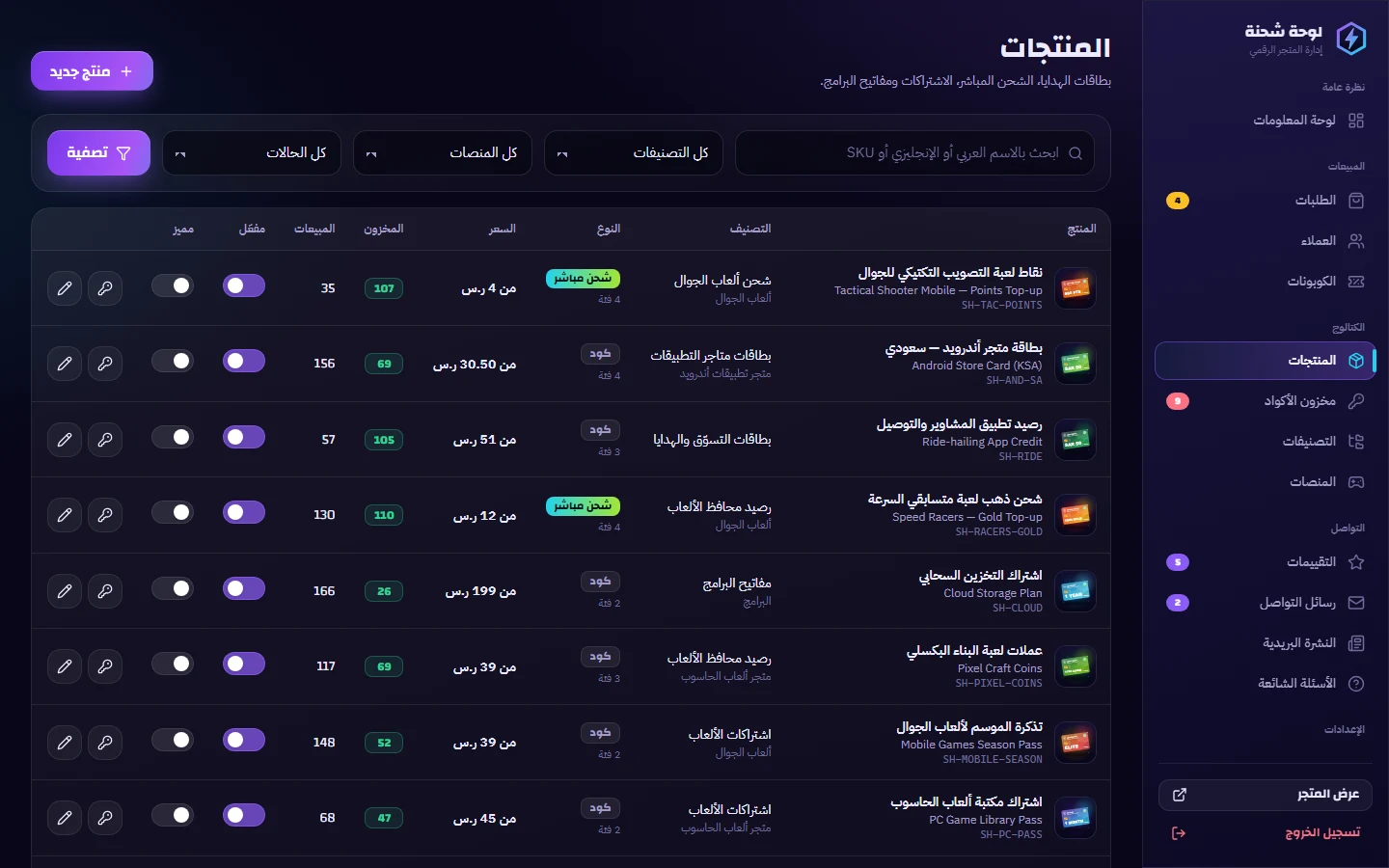Toggle مفعّل for Ride-hailing App Credit
Image resolution: width=1389 pixels, height=868 pixels.
click(x=244, y=437)
